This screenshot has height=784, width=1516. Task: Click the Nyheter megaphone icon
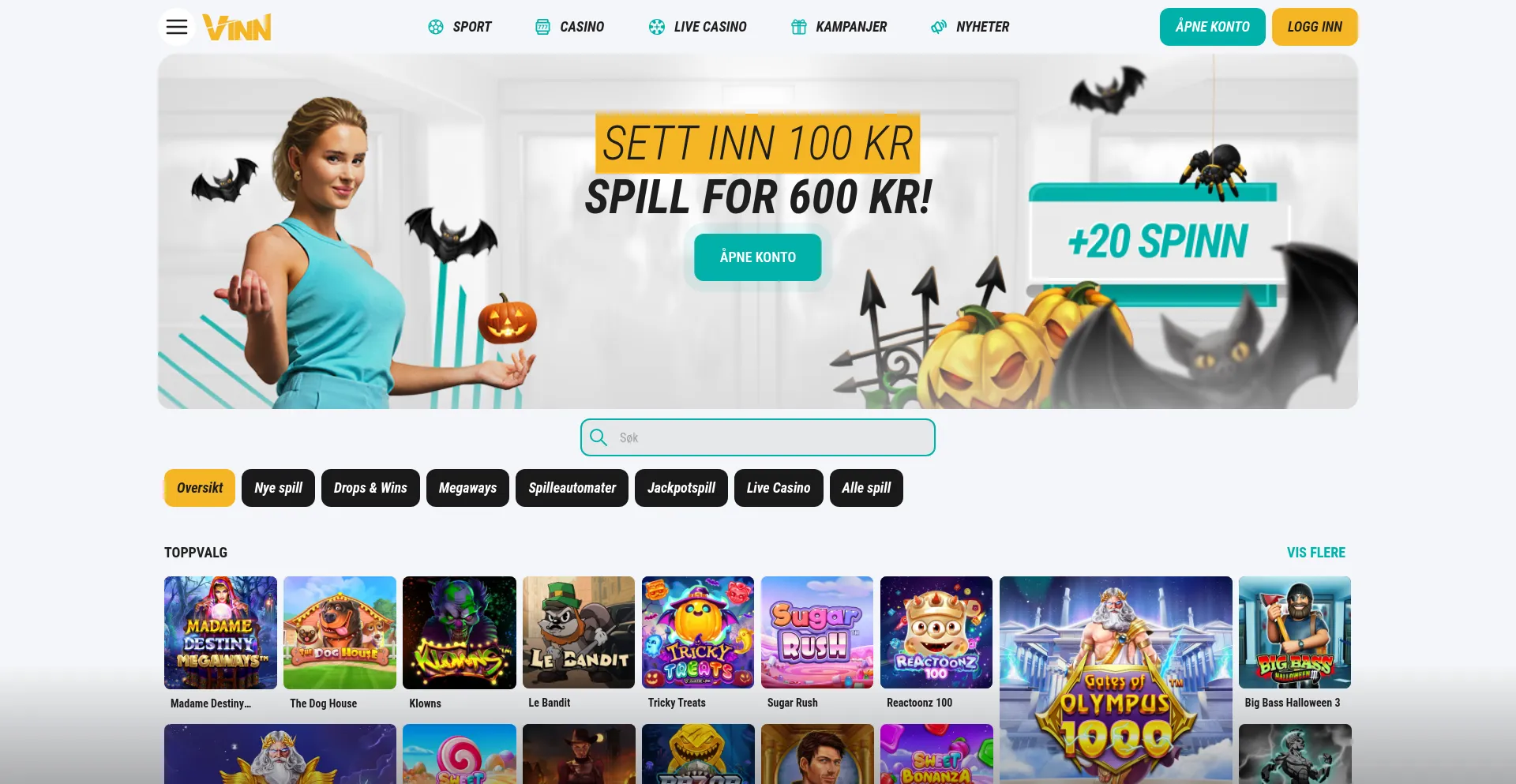(x=939, y=27)
